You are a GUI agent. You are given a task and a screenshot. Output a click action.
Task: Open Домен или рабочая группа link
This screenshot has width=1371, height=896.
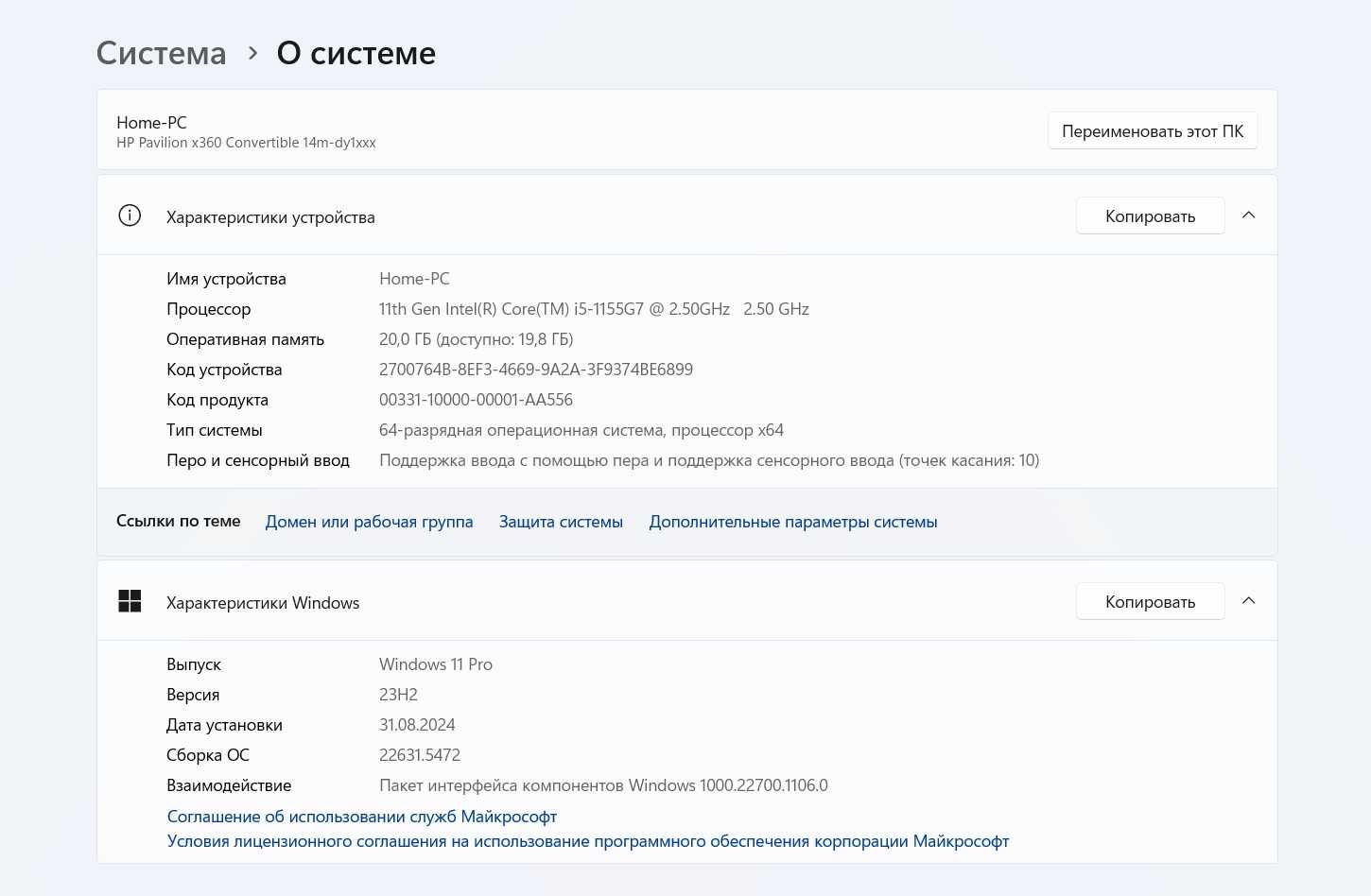click(x=369, y=522)
